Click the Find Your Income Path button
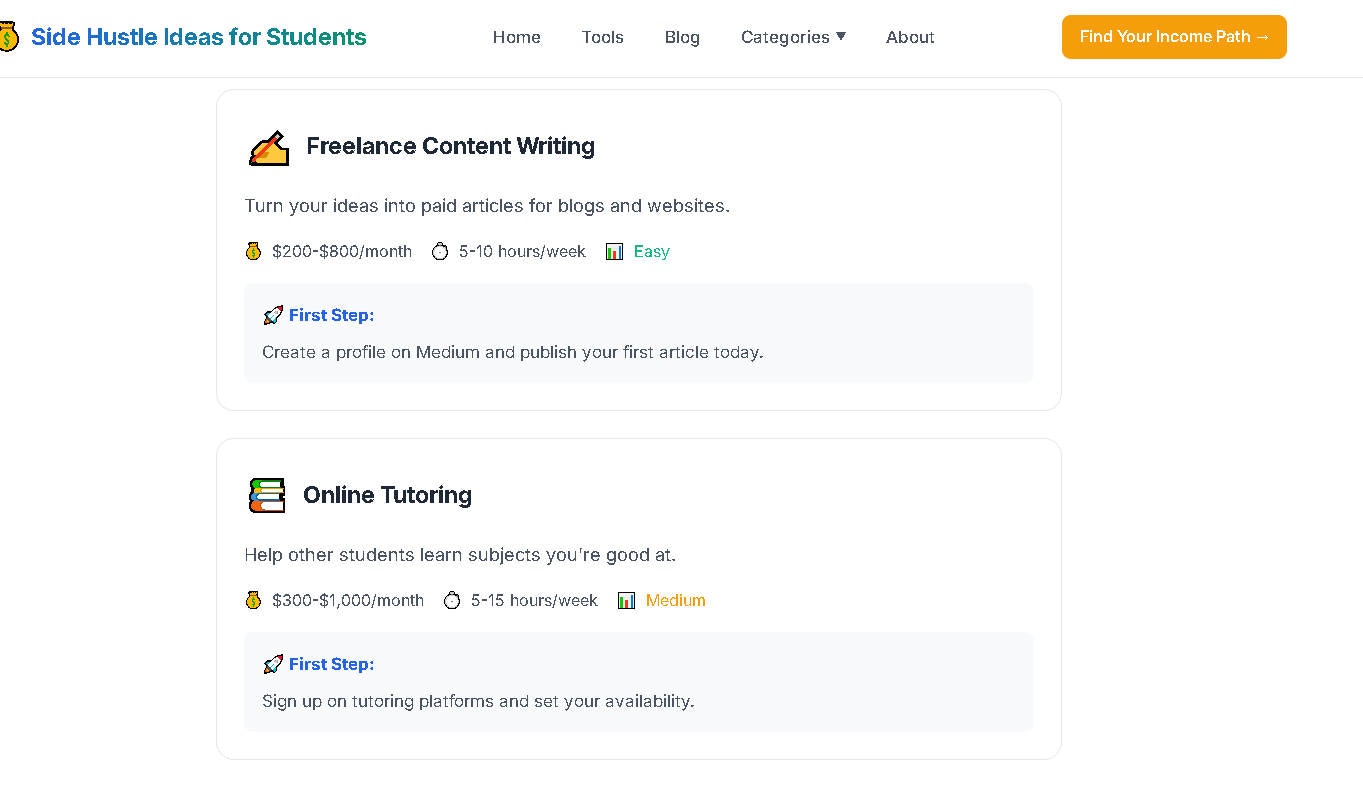This screenshot has height=787, width=1363. (1174, 36)
